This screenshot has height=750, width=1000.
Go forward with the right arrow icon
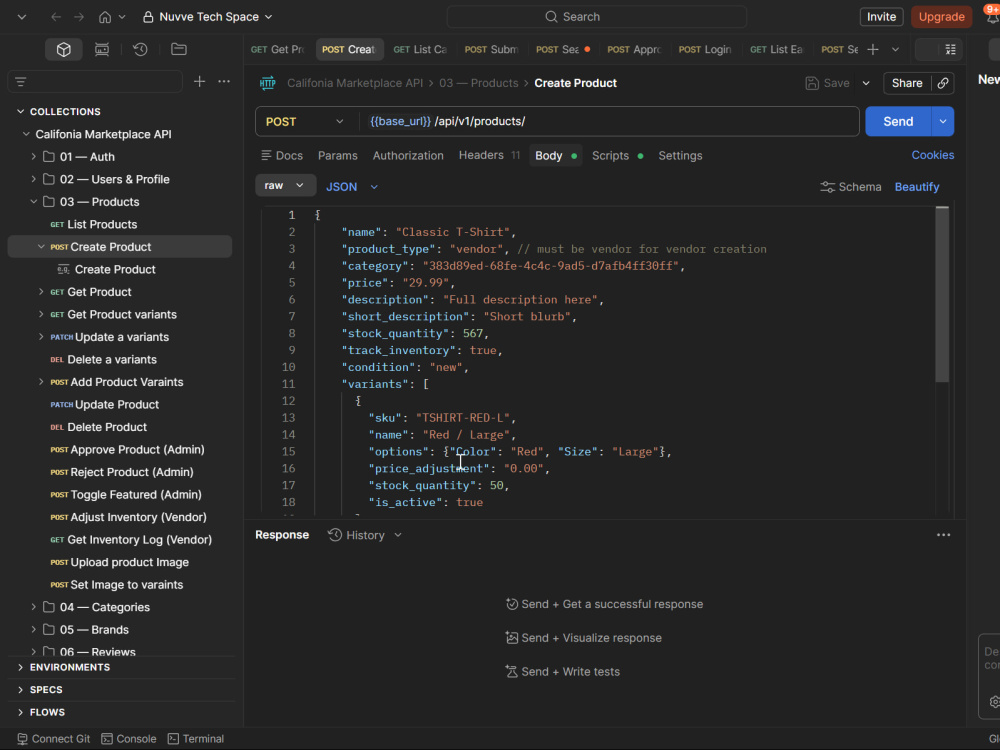click(79, 17)
